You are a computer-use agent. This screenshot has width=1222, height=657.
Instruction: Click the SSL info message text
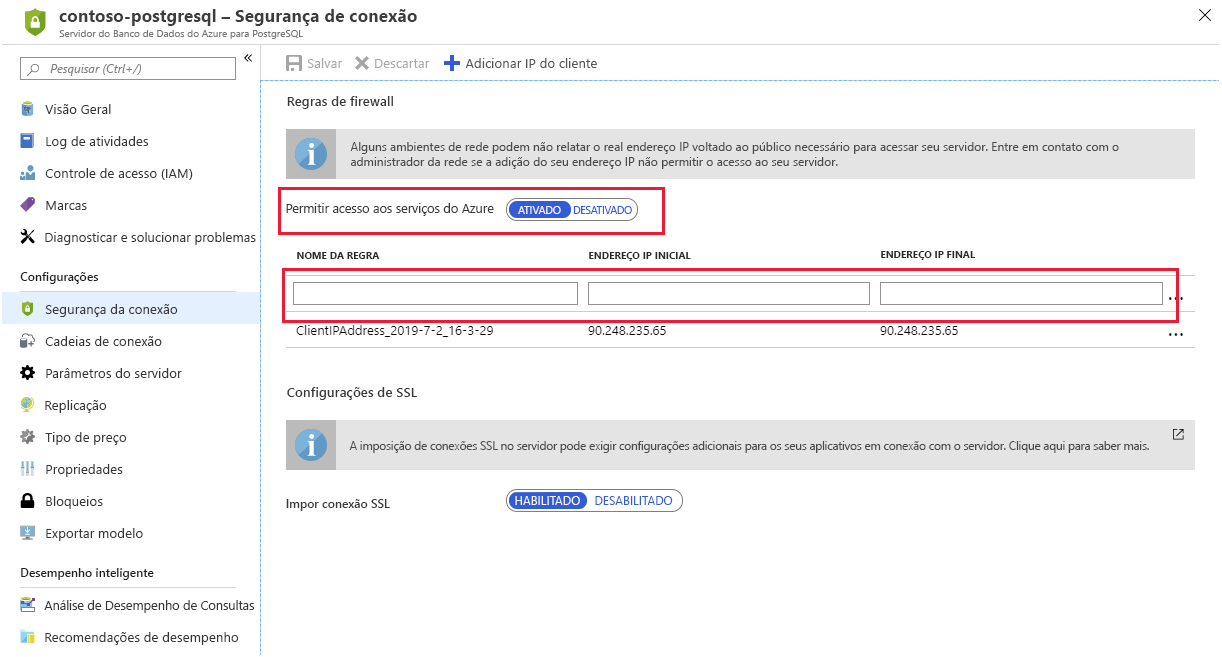click(x=749, y=446)
